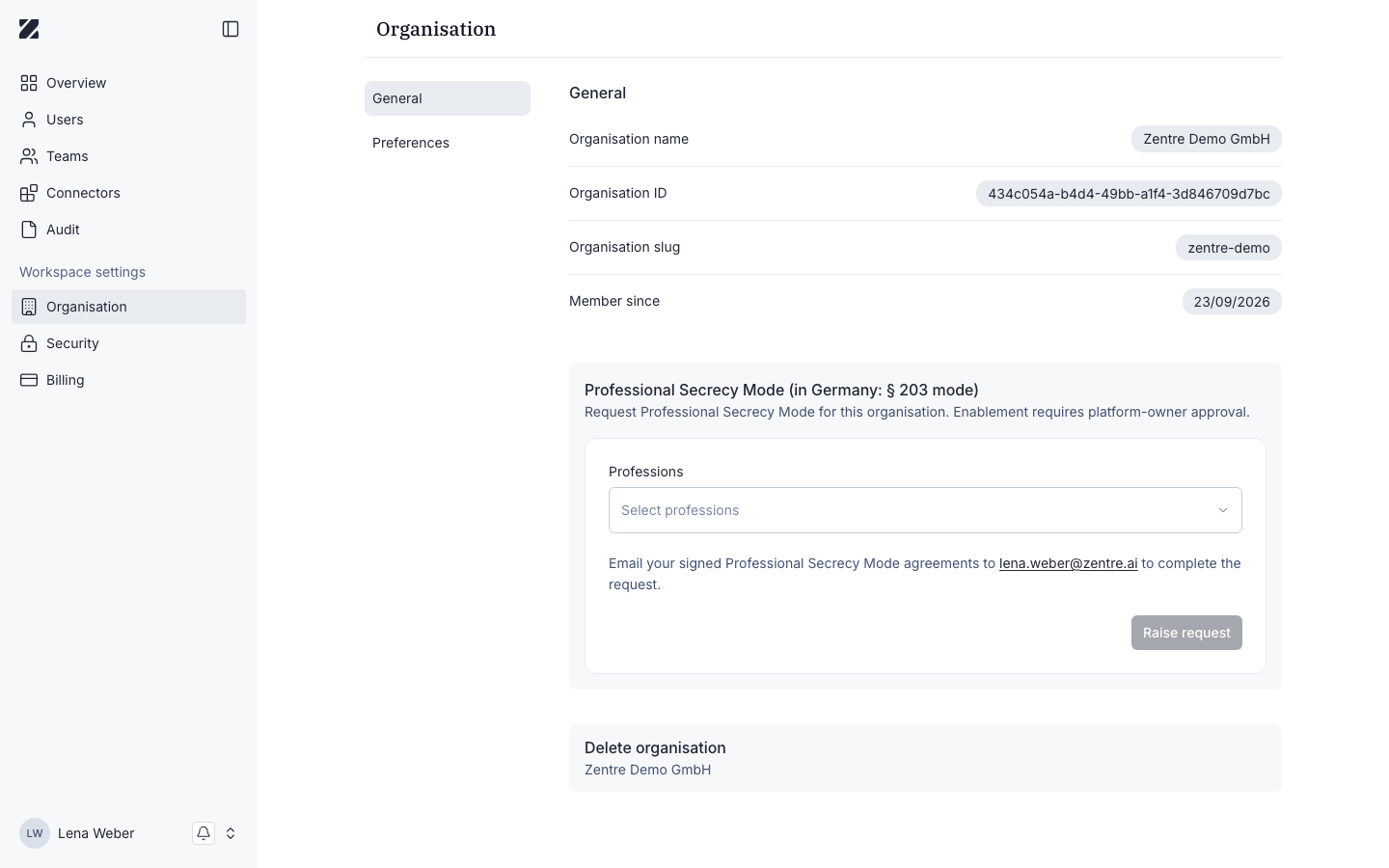Click the Delete organisation heading
Screen dimensions: 1389x868
[655, 747]
